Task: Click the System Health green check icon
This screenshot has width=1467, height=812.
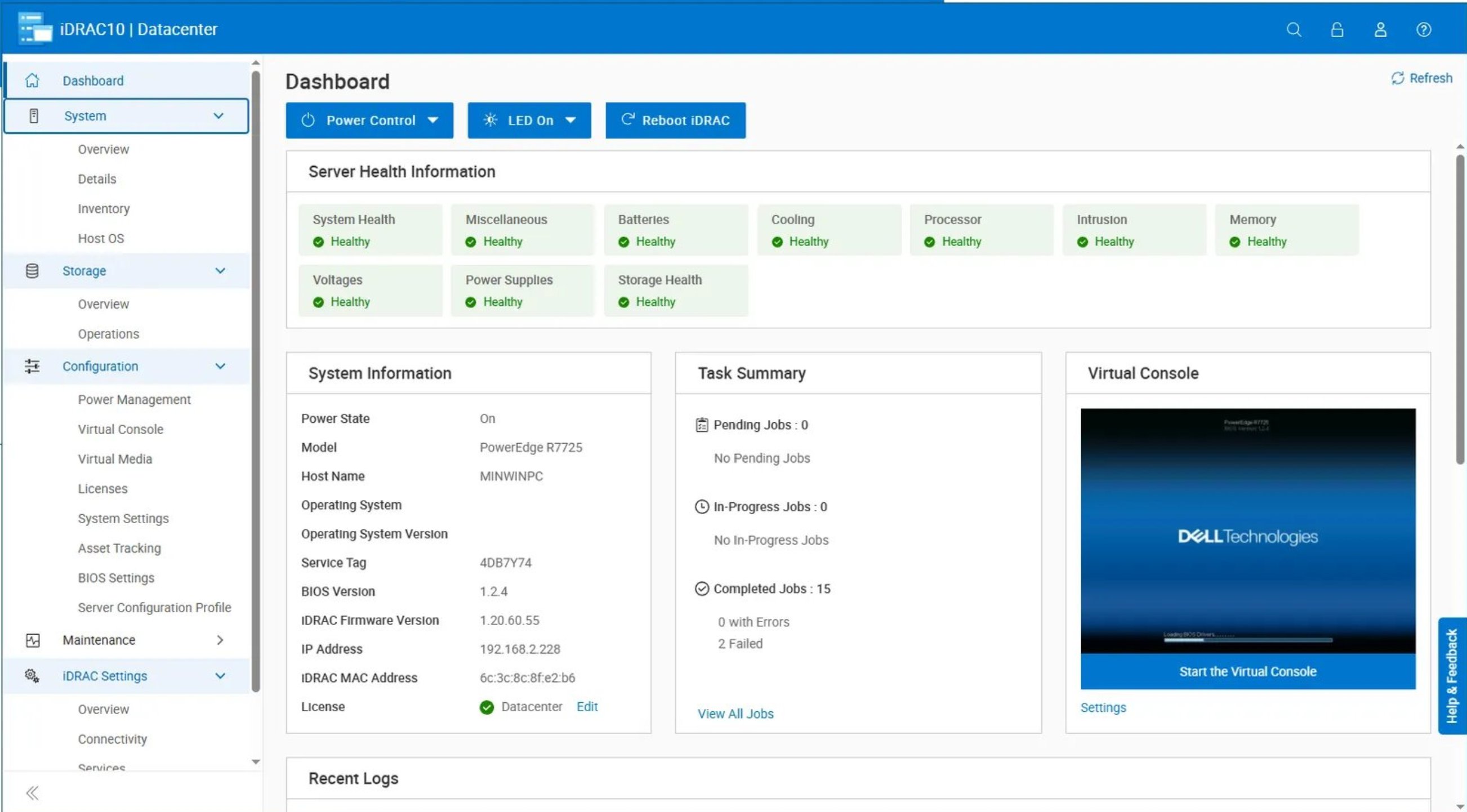Action: pos(318,242)
